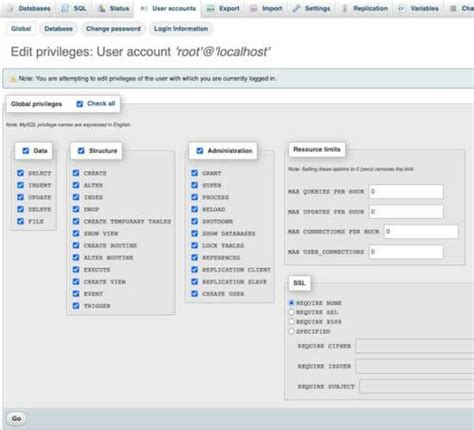The image size is (474, 430).
Task: Click the Variables tab icon
Action: click(x=402, y=9)
